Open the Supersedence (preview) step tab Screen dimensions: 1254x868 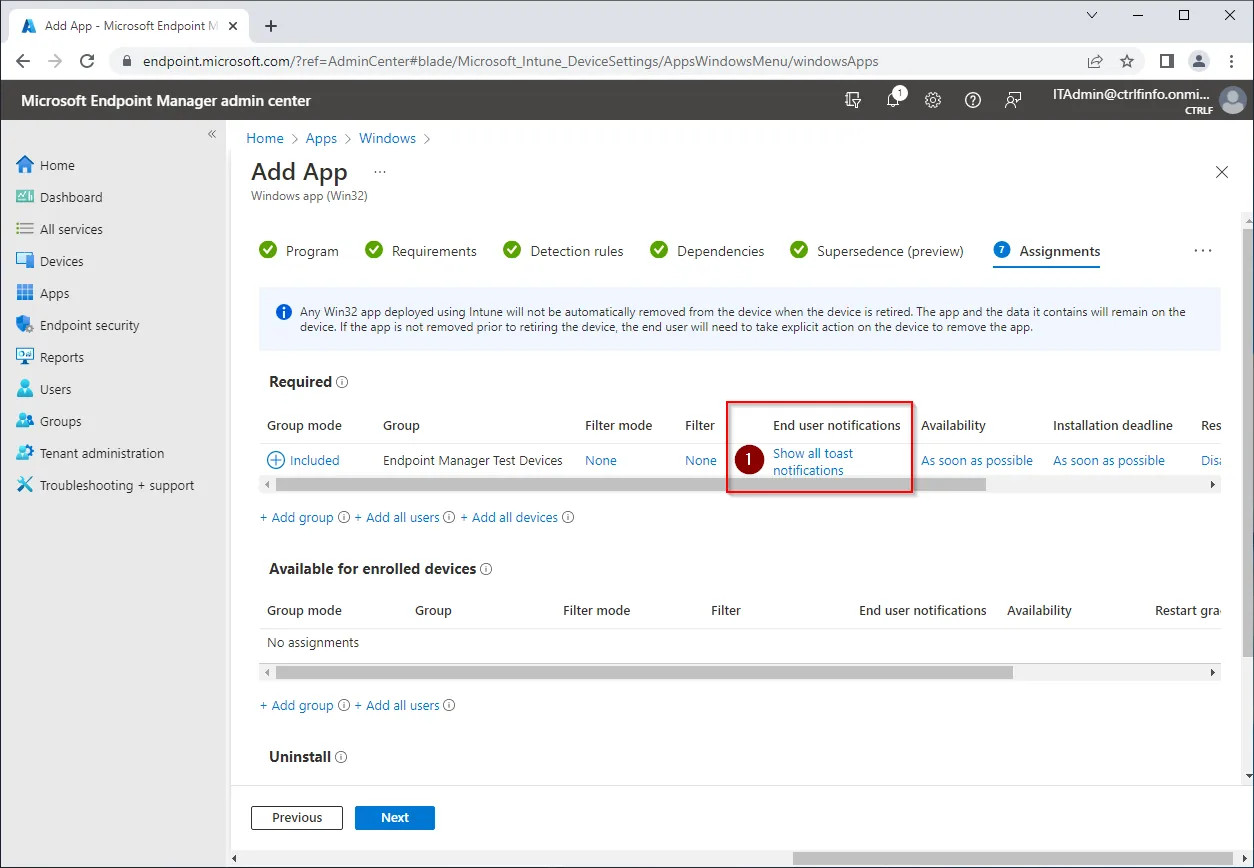pyautogui.click(x=877, y=251)
